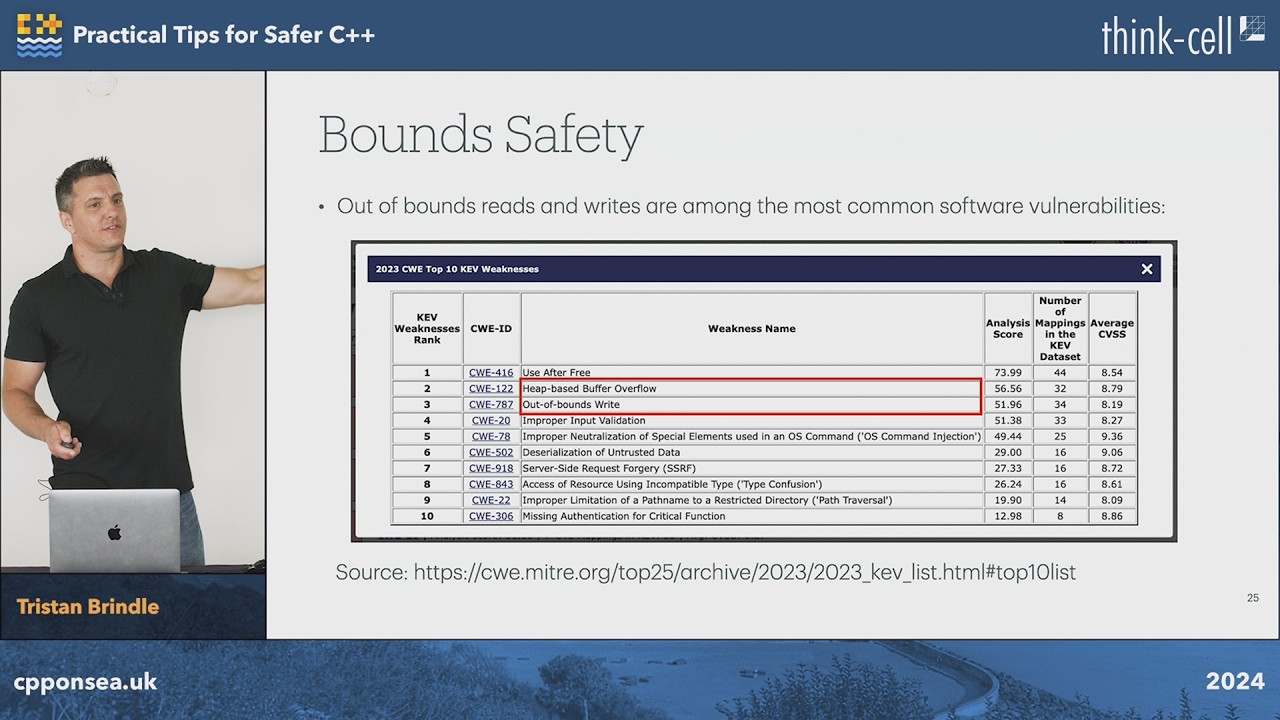Open the CWE-20 link

491,421
